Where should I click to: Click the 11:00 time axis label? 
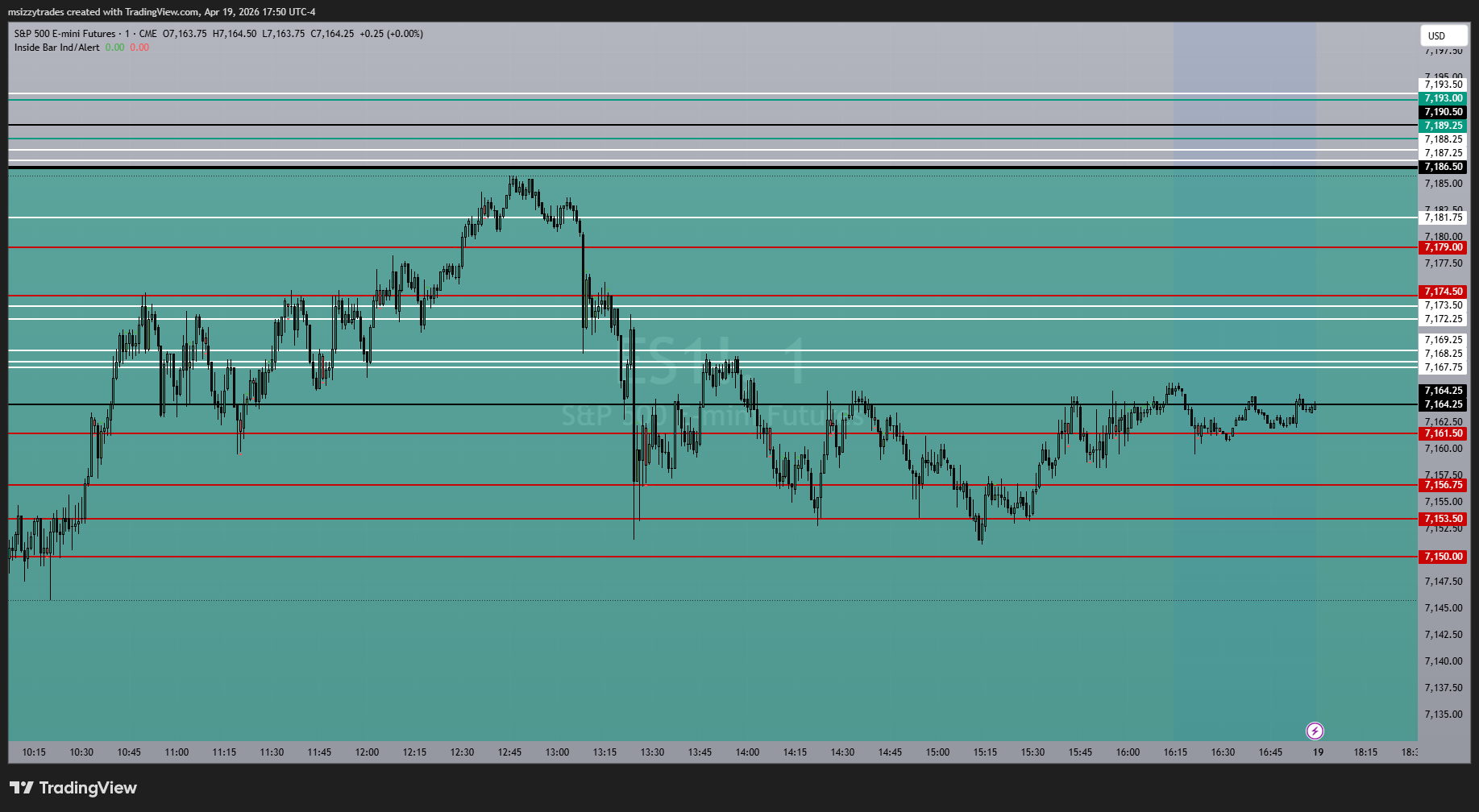coord(177,752)
